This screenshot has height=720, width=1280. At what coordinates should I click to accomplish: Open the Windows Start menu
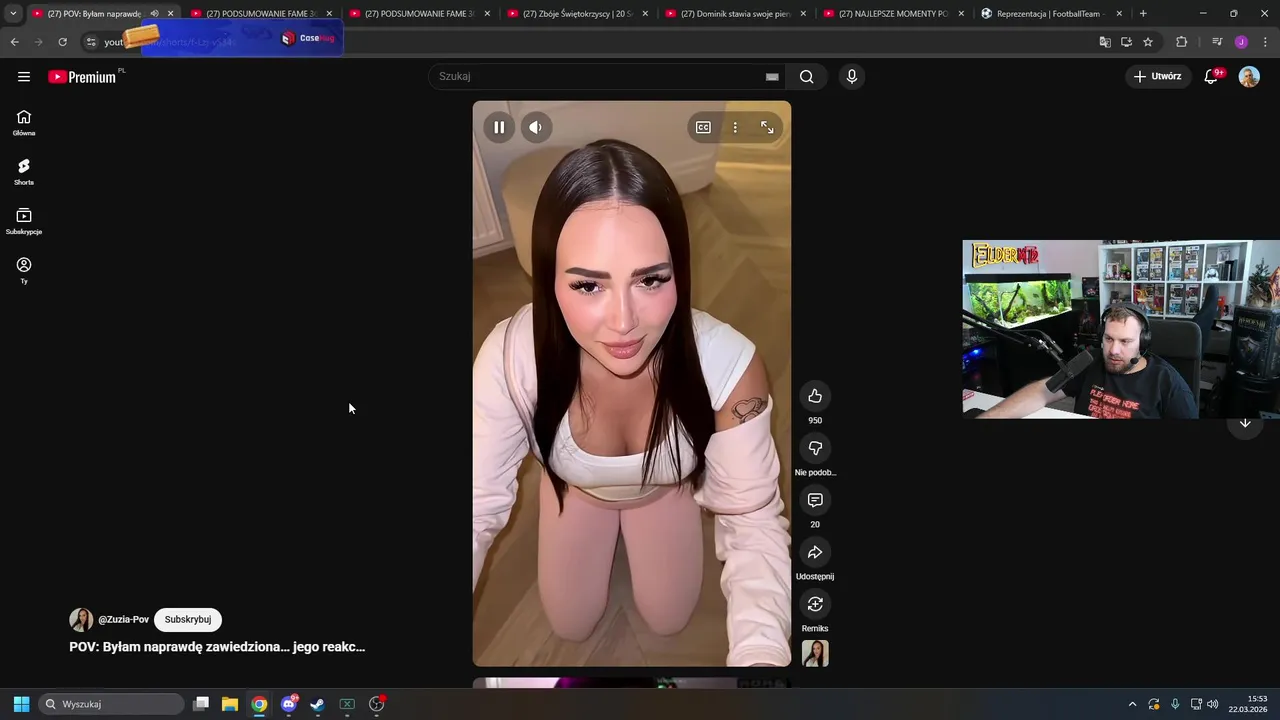point(21,704)
